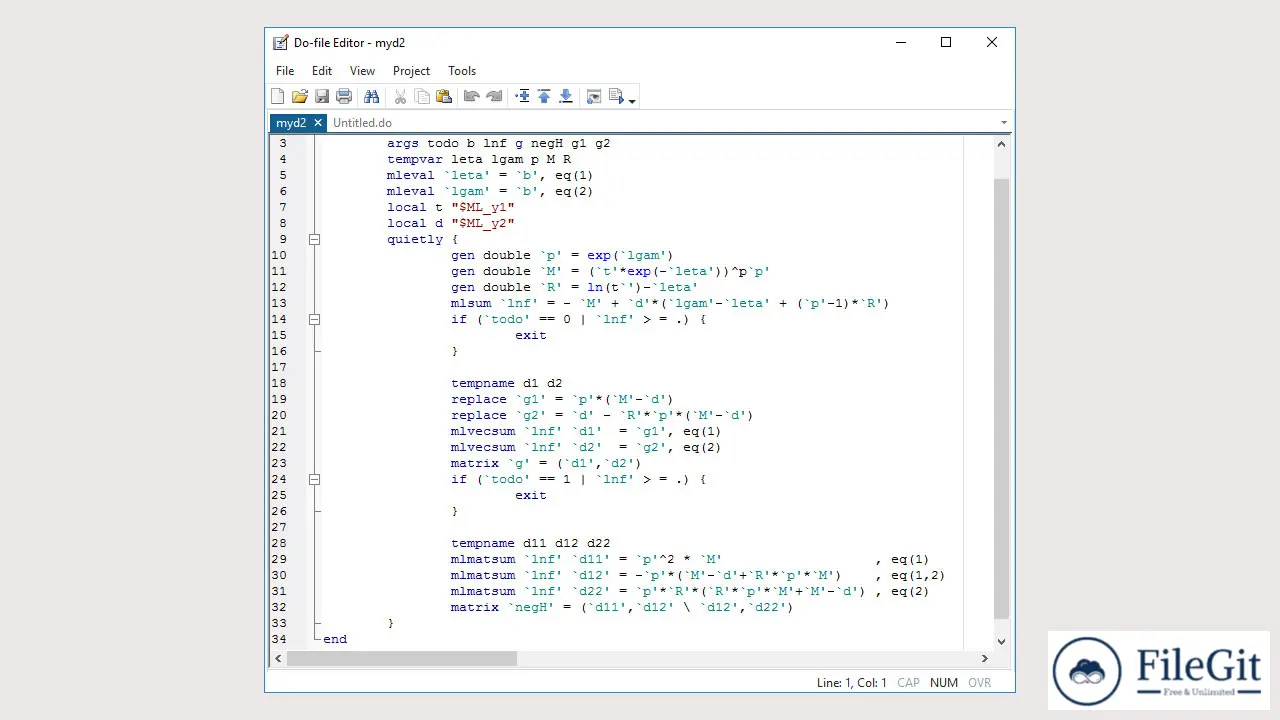Maximize the Do-file Editor window
Viewport: 1280px width, 720px height.
946,42
